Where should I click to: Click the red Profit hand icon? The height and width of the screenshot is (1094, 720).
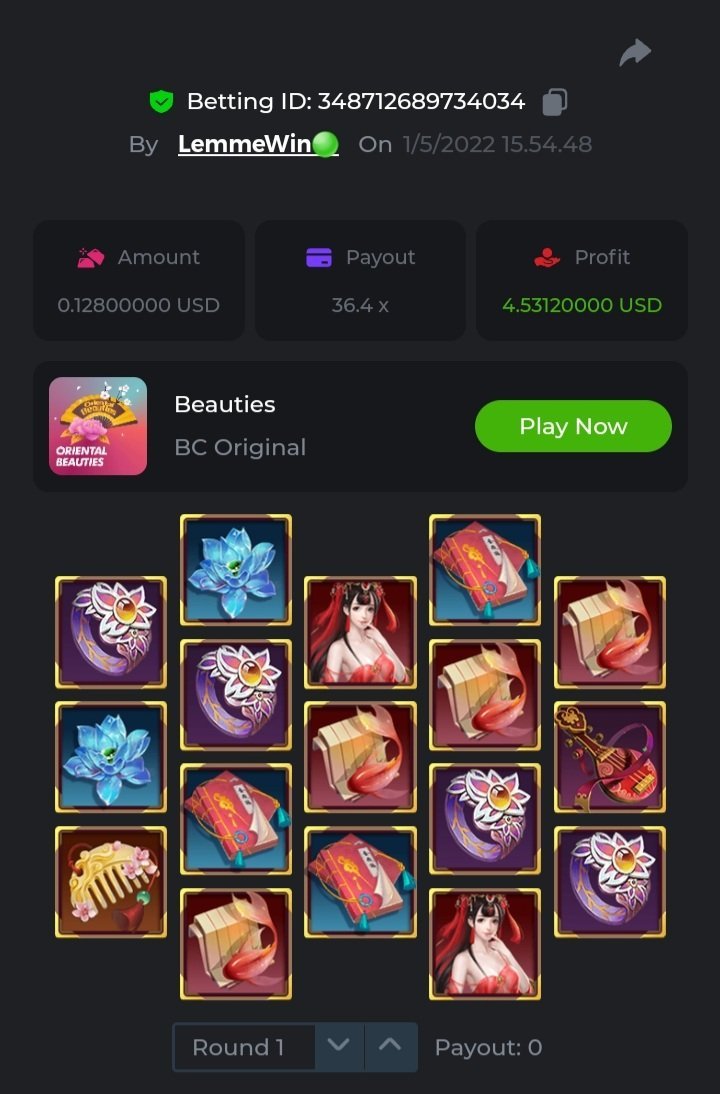click(x=548, y=257)
